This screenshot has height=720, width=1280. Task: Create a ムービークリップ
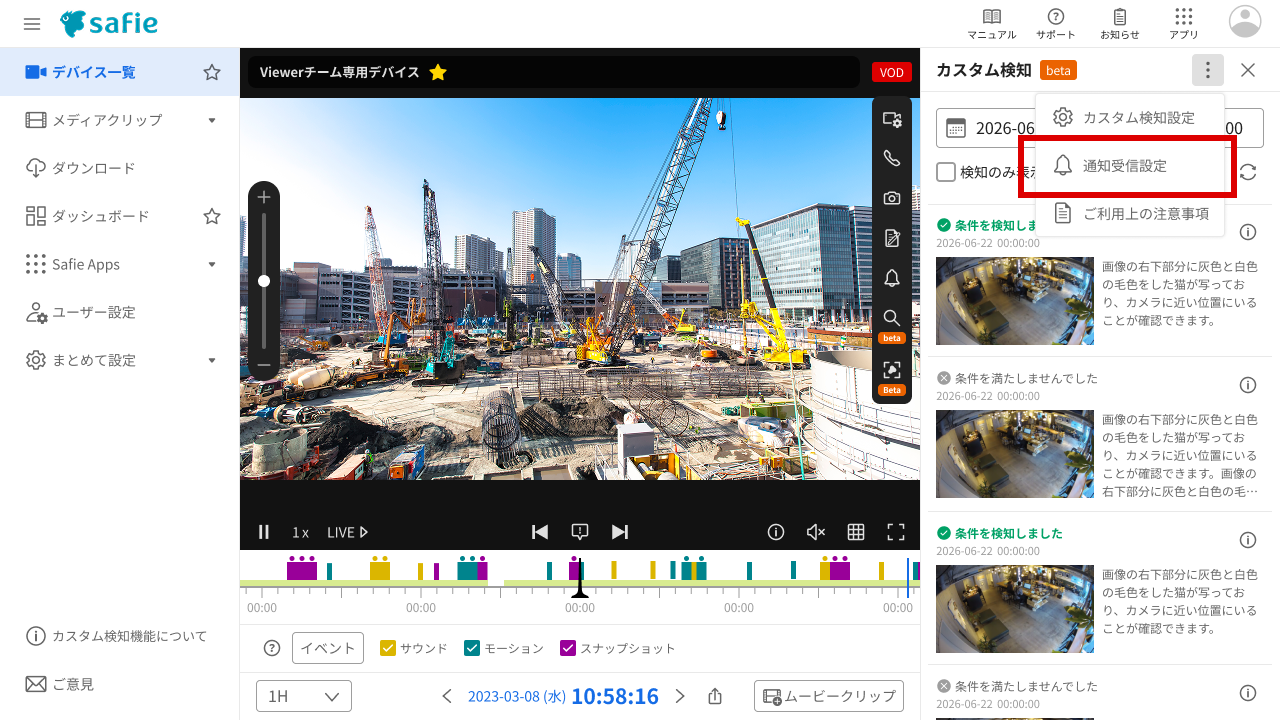point(829,696)
